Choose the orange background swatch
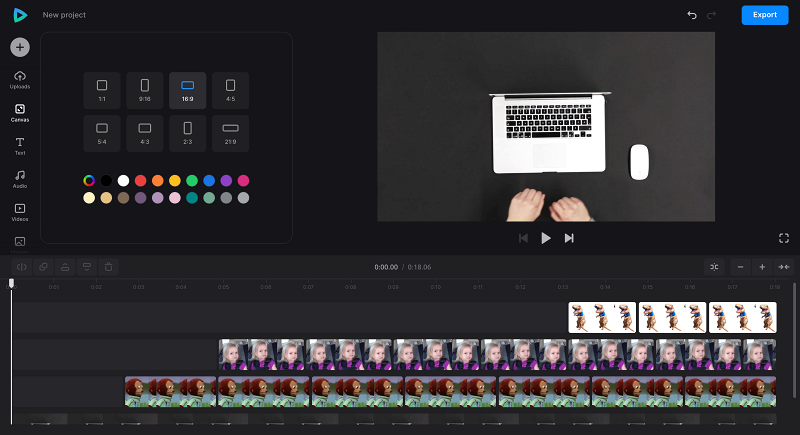 (158, 181)
